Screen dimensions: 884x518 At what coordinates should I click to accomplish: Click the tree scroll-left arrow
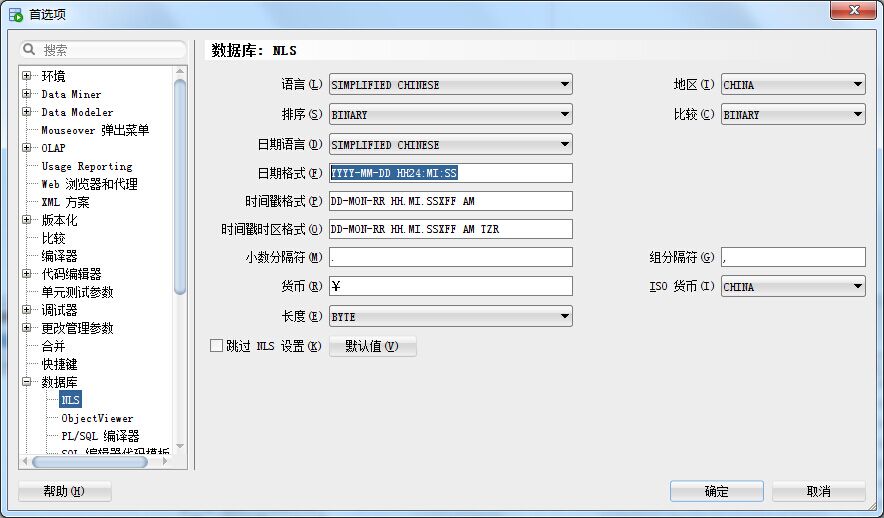tap(24, 462)
